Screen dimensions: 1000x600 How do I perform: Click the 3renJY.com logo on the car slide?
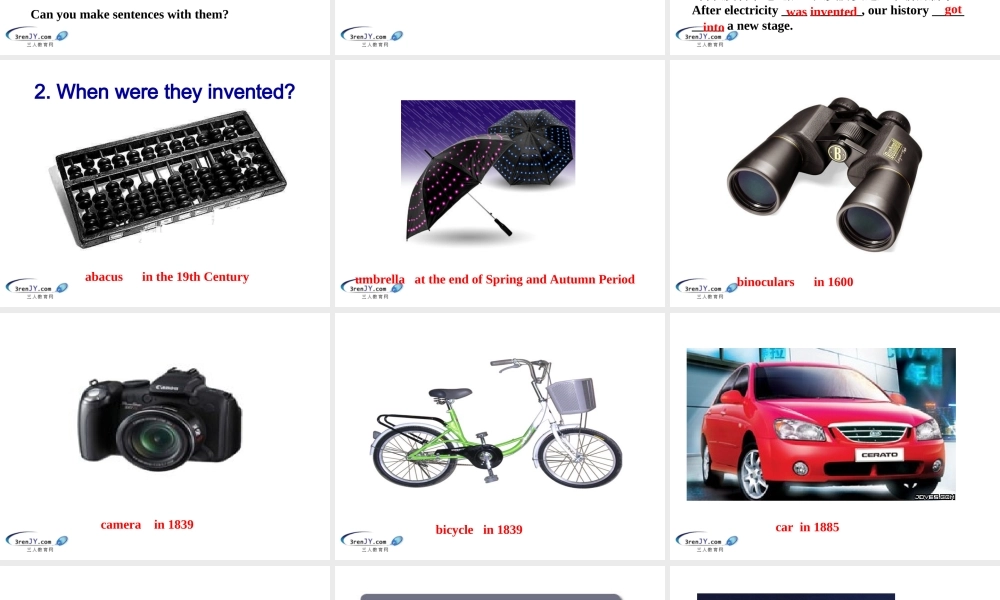(x=707, y=541)
